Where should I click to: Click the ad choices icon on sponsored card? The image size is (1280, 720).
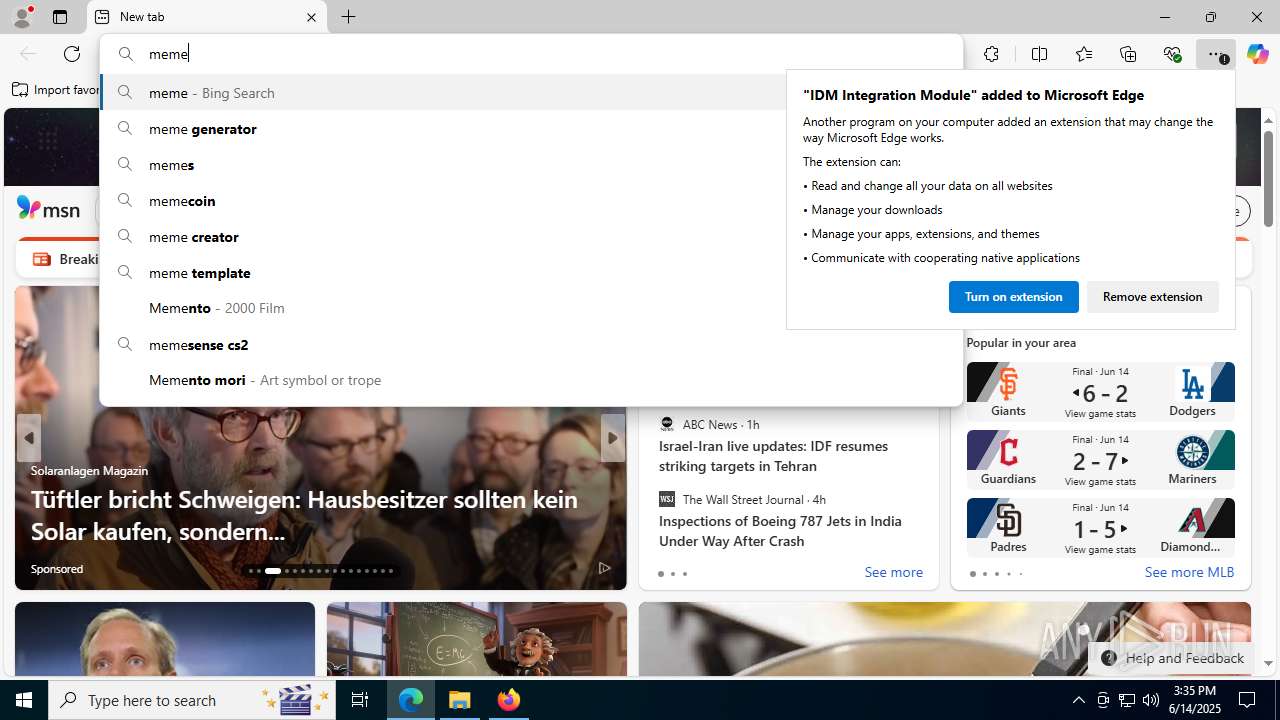pyautogui.click(x=604, y=568)
